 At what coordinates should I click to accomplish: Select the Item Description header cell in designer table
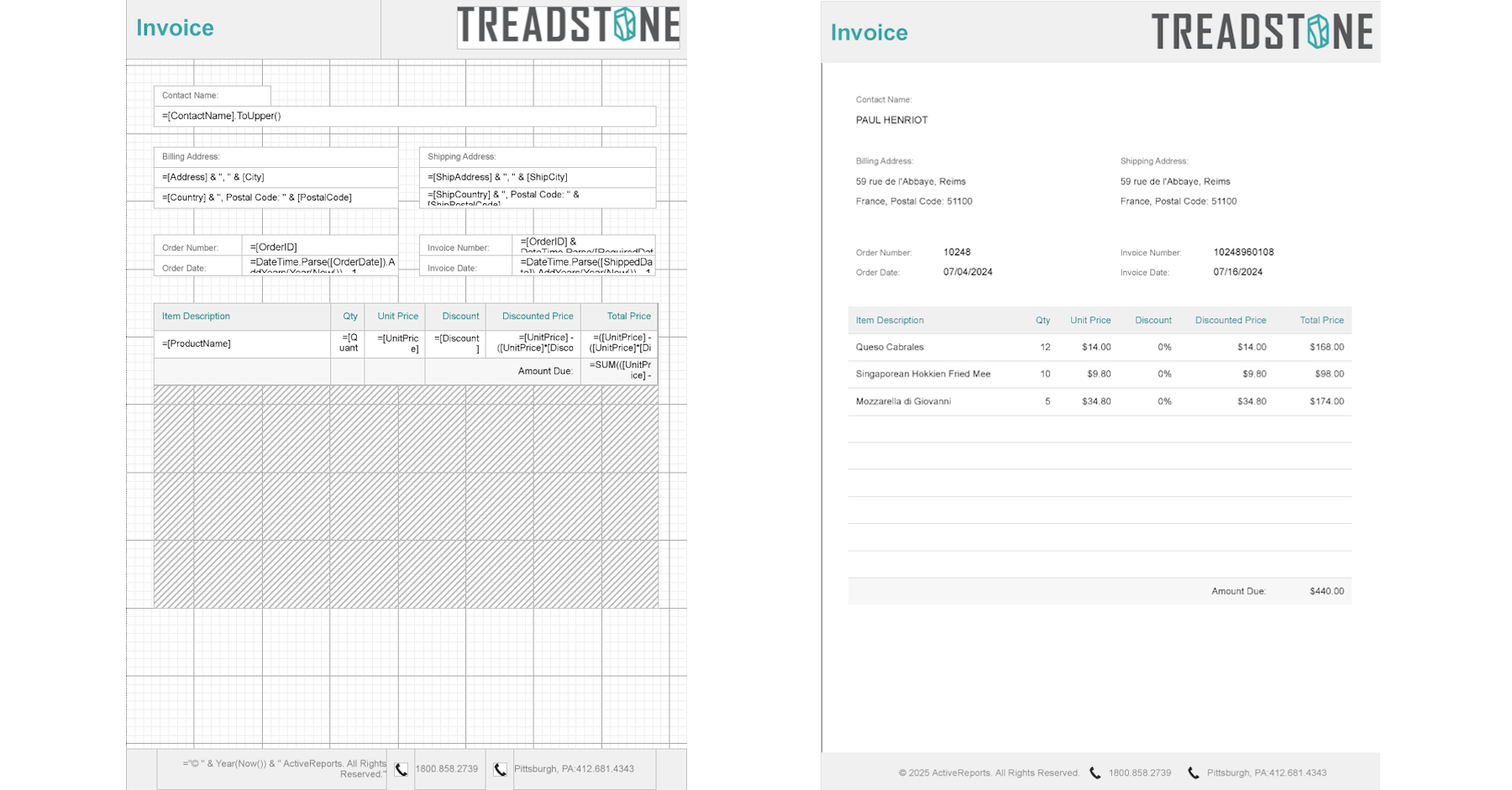[242, 317]
